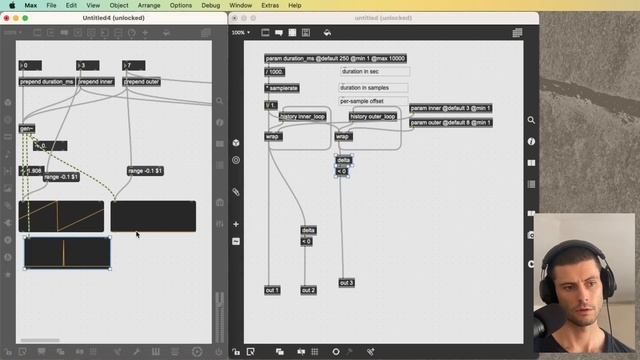Click the object box icon in gen toolbar
The width and height of the screenshot is (640, 360).
point(265,33)
